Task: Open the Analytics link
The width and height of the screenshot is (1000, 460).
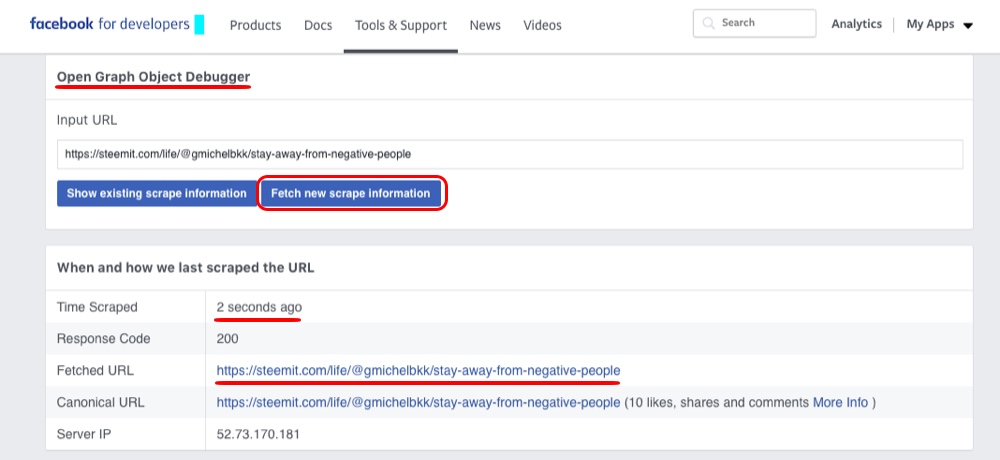Action: pos(857,24)
